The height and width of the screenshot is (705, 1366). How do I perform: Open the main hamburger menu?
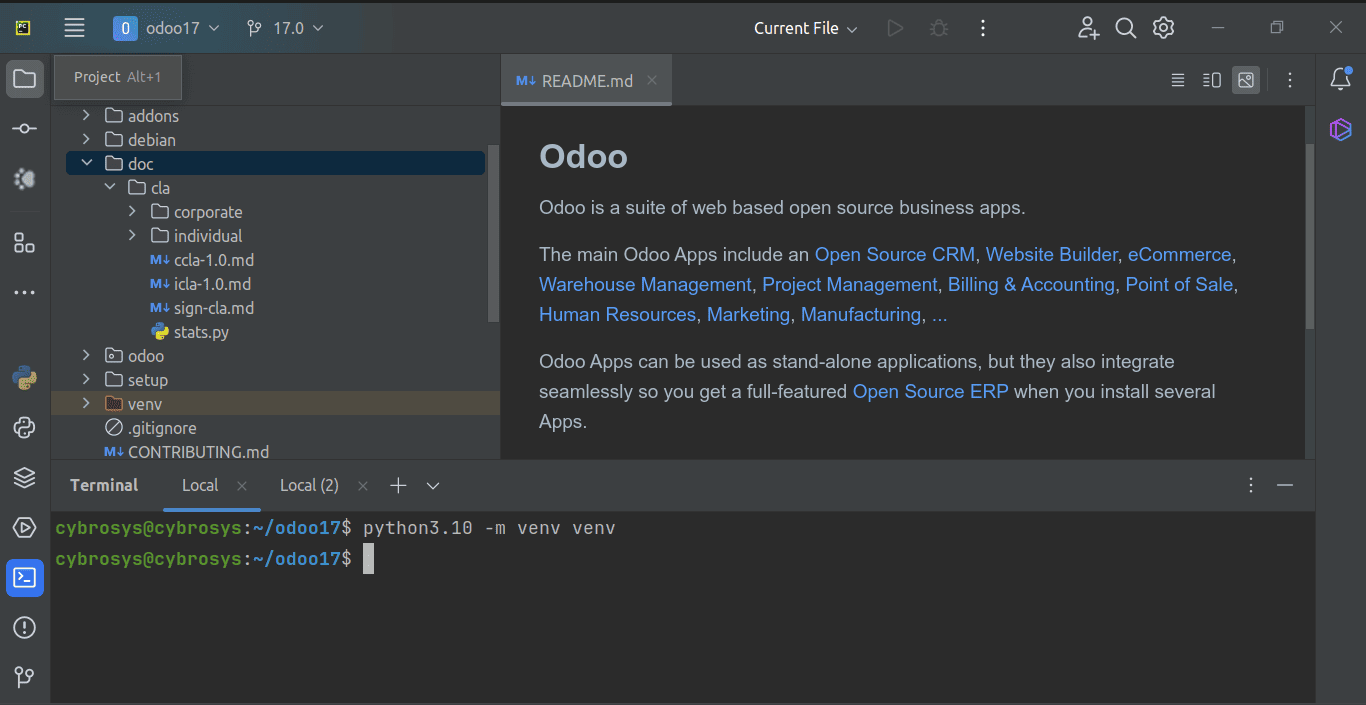click(x=74, y=27)
